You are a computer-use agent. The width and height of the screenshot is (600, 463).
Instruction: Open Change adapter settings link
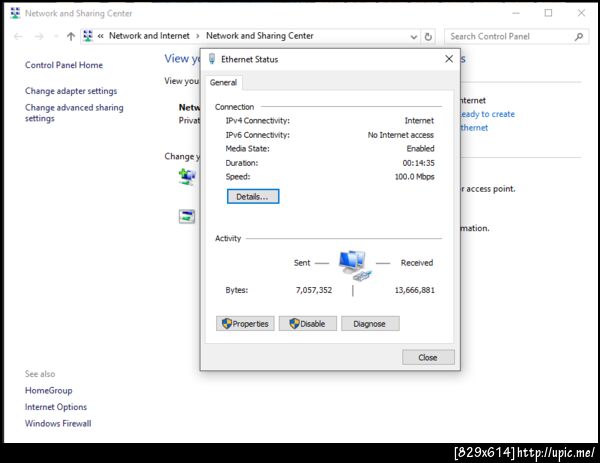[x=71, y=91]
